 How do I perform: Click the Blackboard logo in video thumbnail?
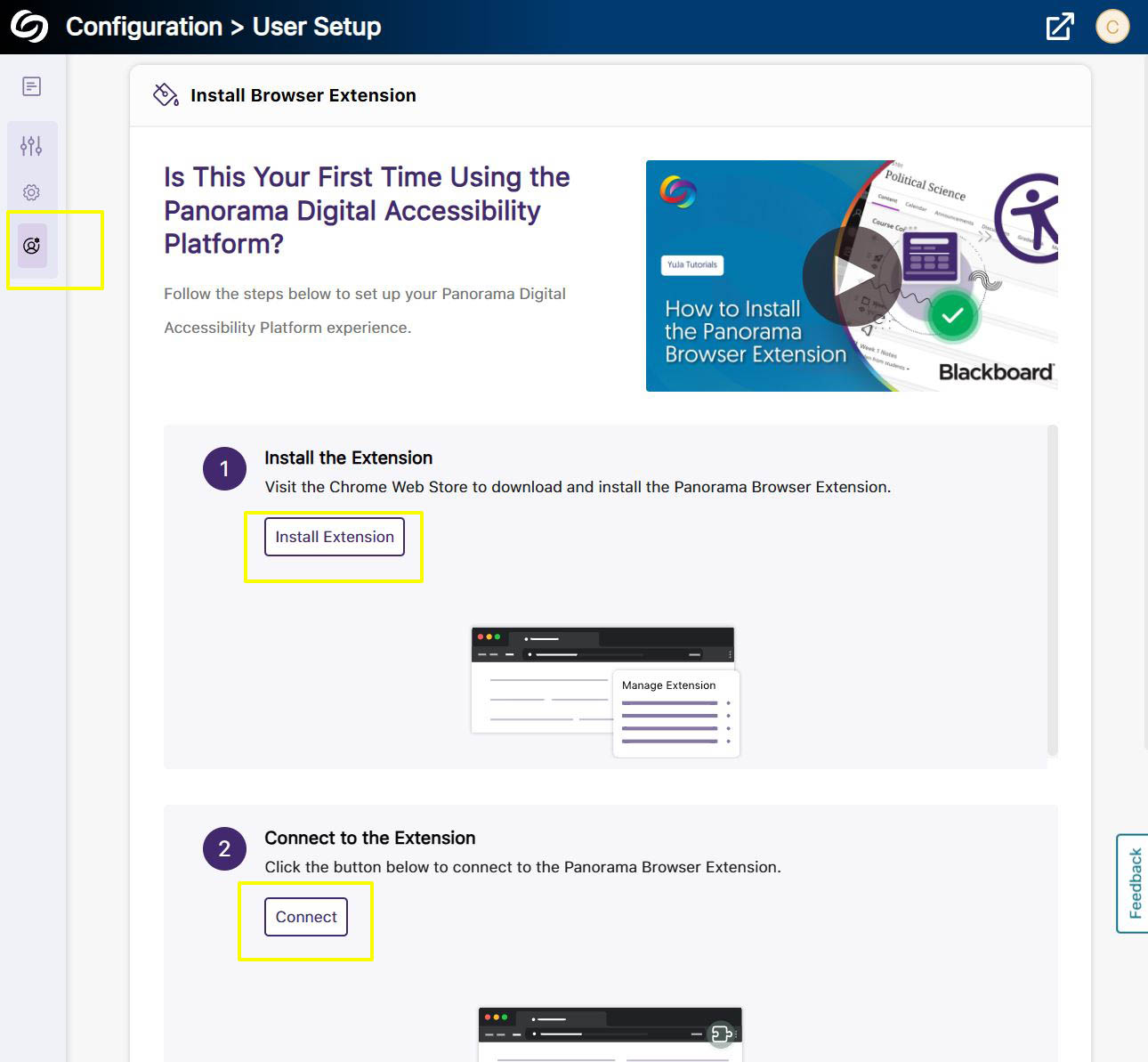tap(997, 372)
